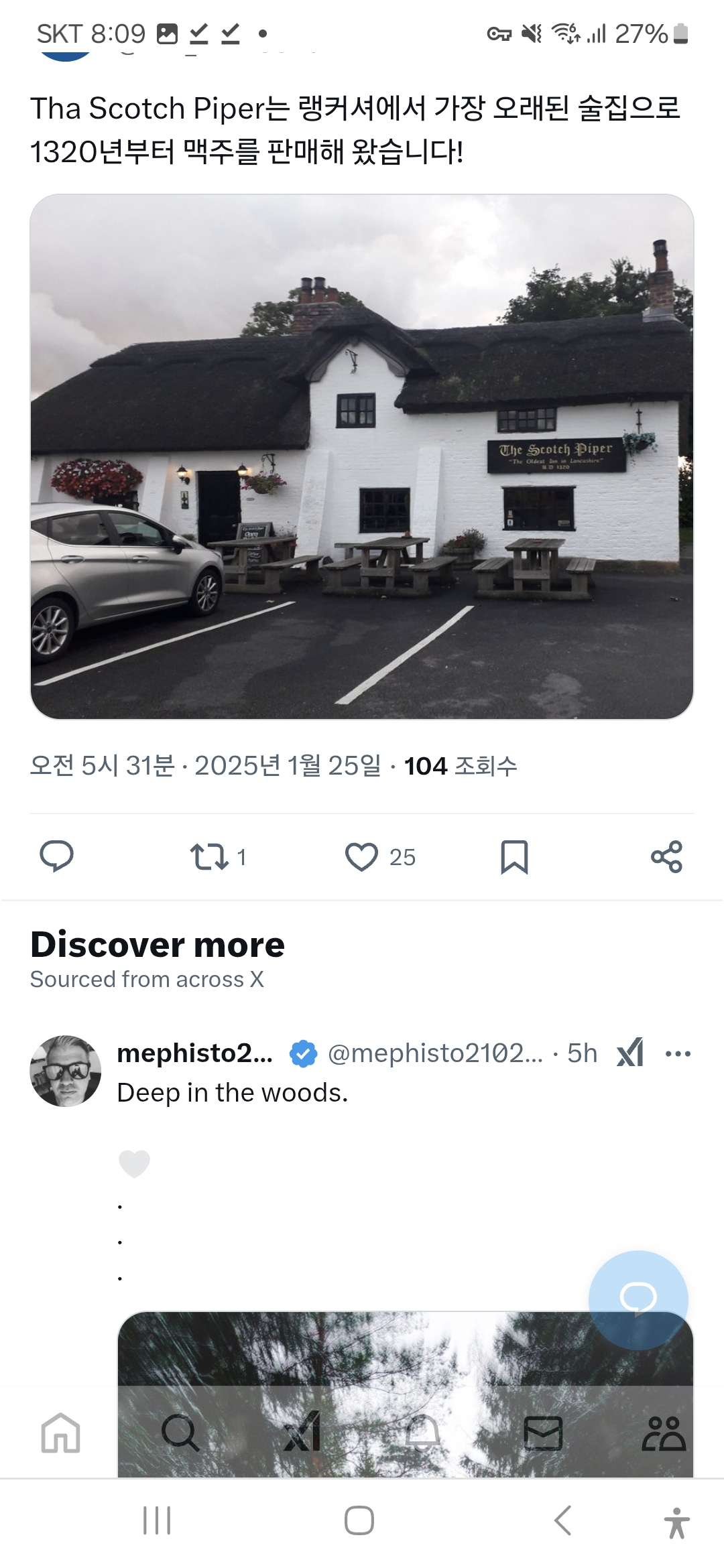Like the Scotch Piper post
This screenshot has height=1568, width=724.
pos(362,856)
